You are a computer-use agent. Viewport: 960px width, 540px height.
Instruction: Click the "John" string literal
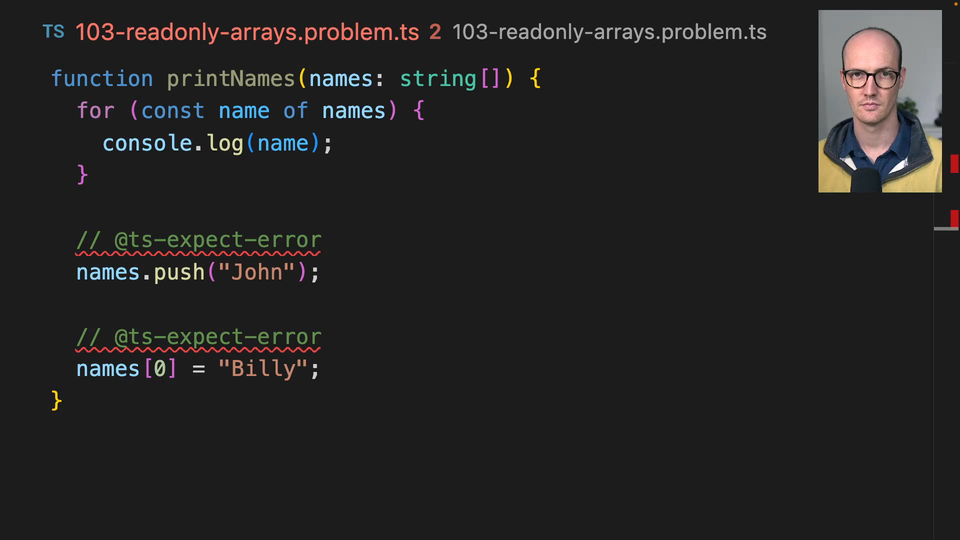257,272
